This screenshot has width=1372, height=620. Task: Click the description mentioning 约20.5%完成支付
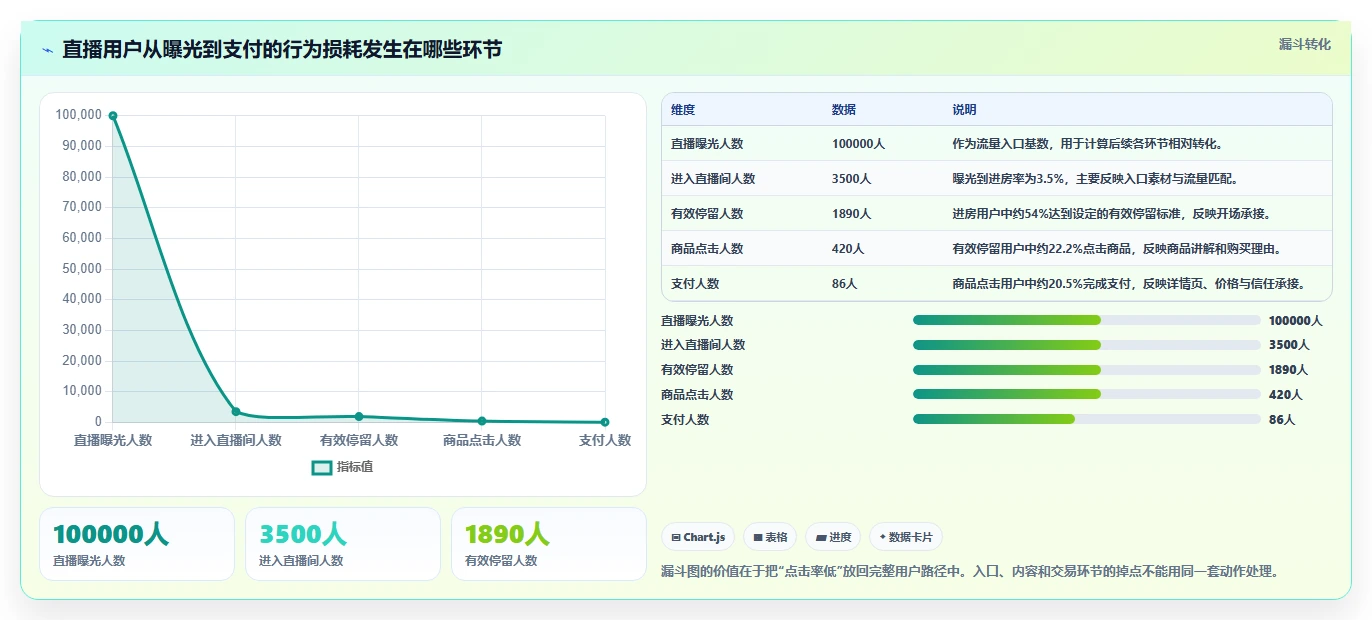tap(1128, 284)
